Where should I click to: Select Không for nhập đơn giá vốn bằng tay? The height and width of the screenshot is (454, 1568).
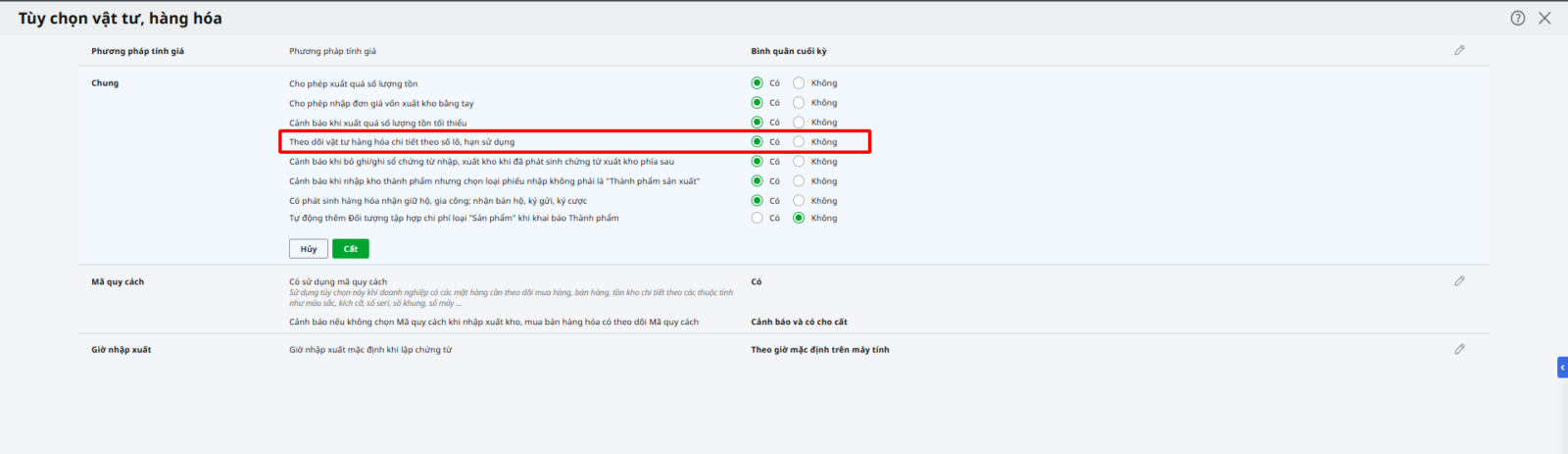(799, 103)
